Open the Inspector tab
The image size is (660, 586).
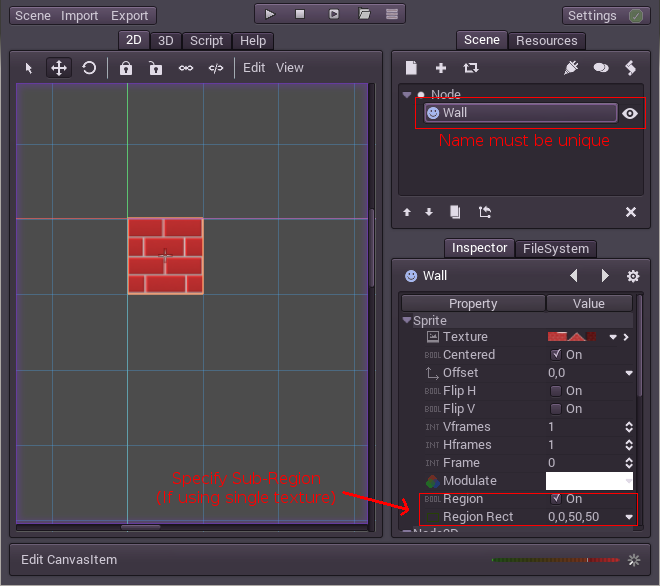[479, 248]
